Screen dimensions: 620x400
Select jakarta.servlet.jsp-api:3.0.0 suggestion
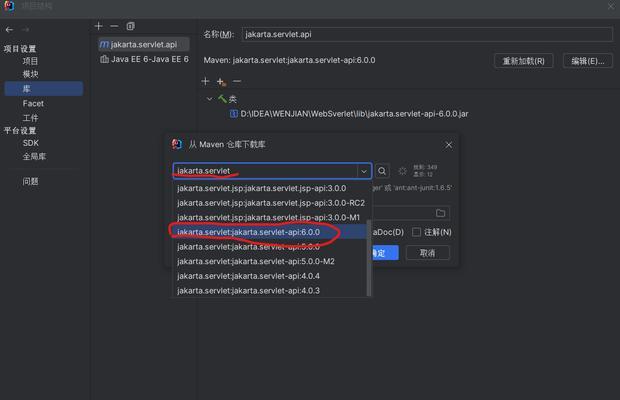click(x=270, y=188)
